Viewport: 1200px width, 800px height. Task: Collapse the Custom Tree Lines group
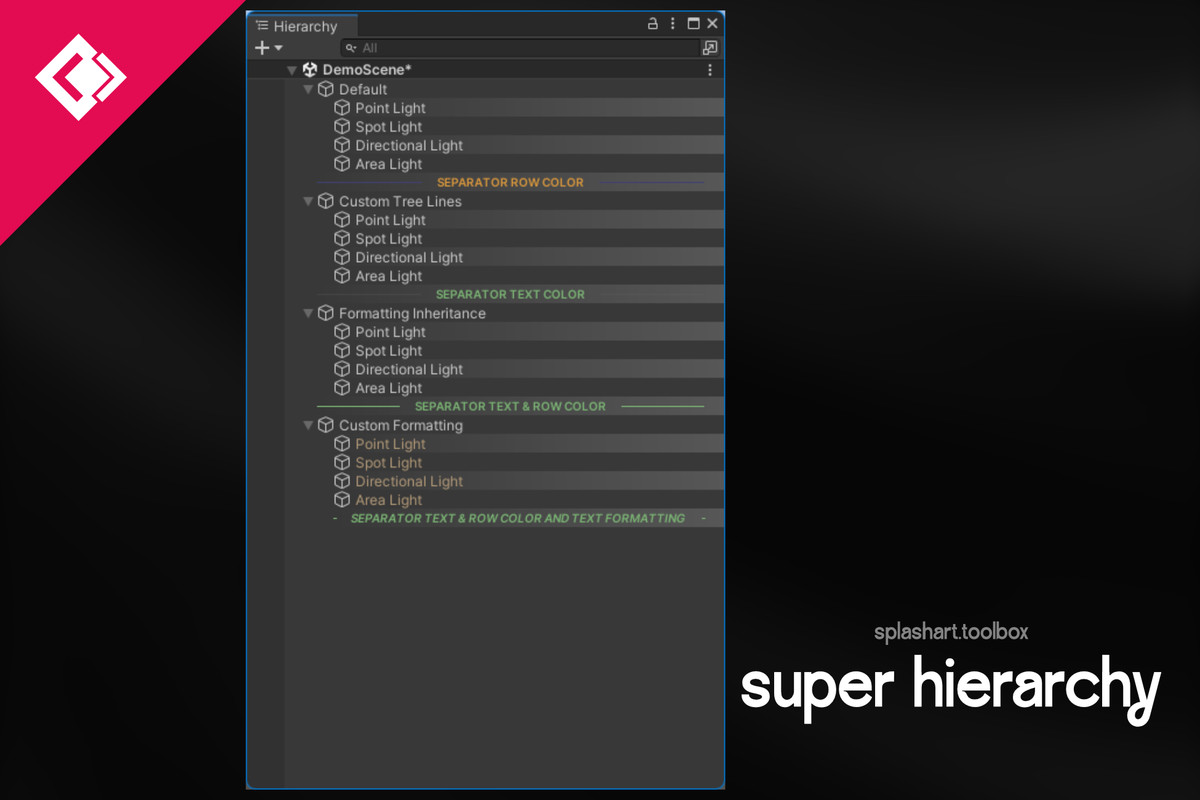click(308, 201)
